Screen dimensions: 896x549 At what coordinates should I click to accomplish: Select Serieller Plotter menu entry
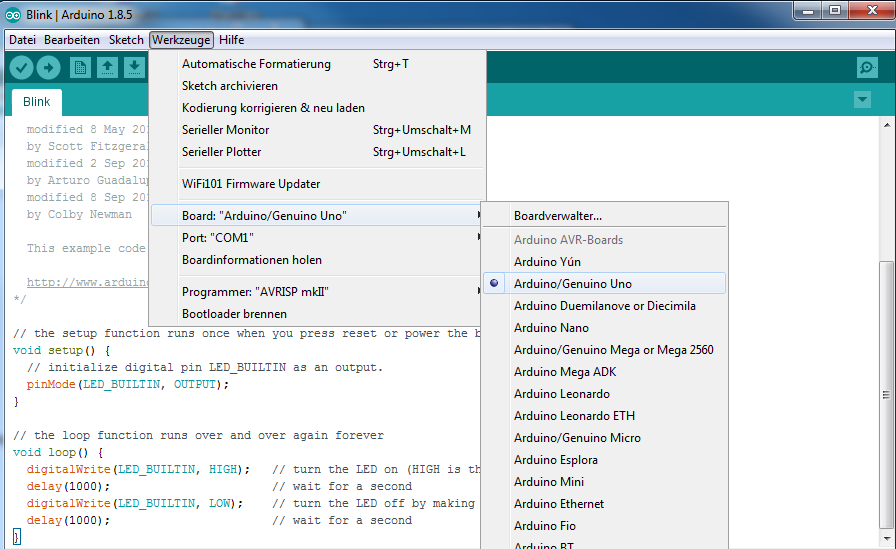pyautogui.click(x=222, y=152)
